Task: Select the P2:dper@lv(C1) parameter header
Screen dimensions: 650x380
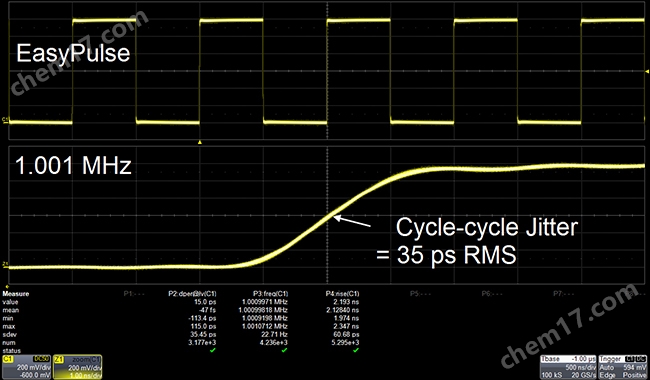Action: tap(192, 293)
